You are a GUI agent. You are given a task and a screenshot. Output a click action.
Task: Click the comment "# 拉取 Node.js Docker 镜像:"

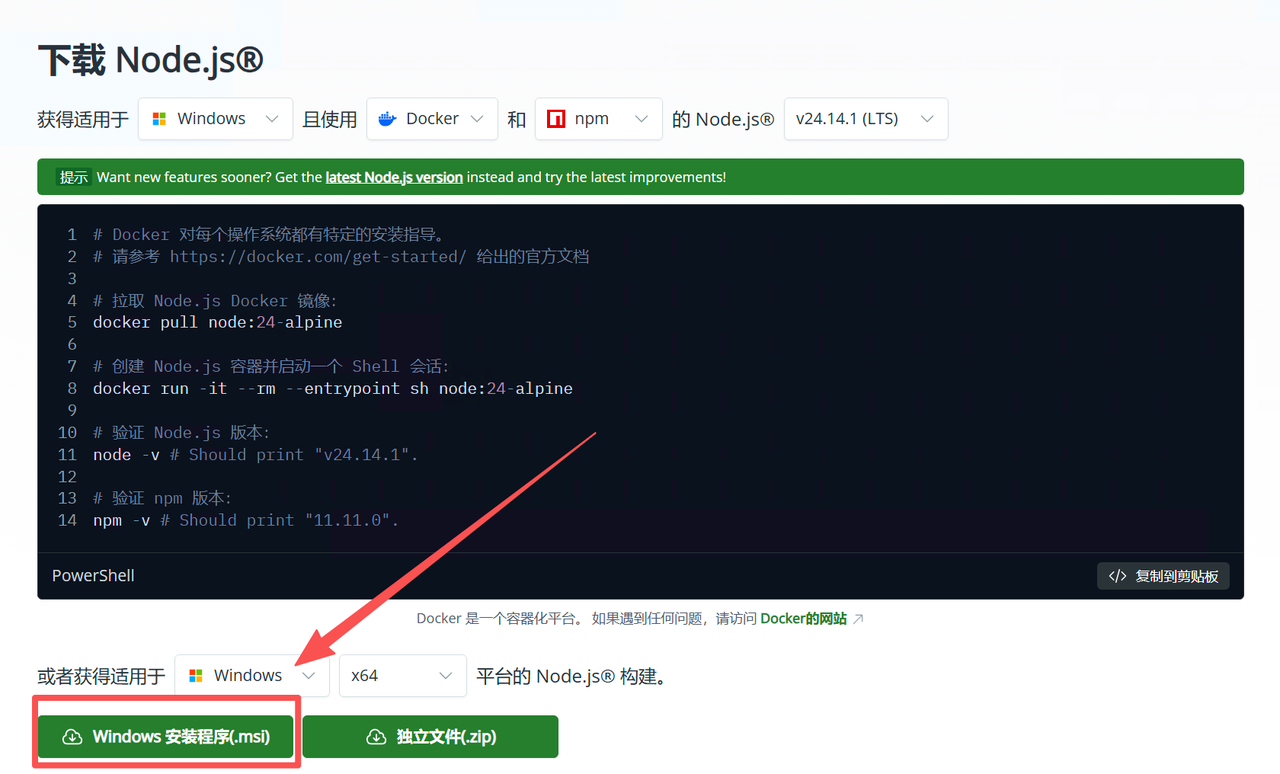216,300
